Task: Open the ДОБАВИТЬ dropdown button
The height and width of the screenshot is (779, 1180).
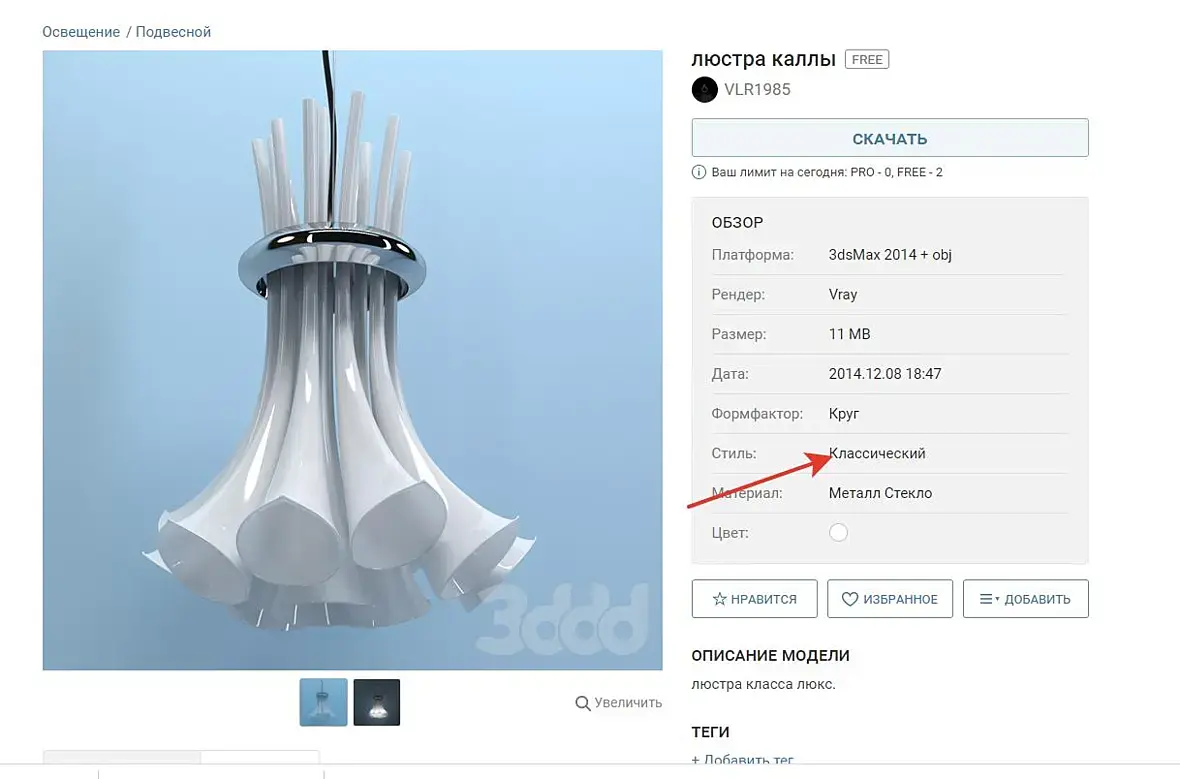Action: [x=1025, y=599]
